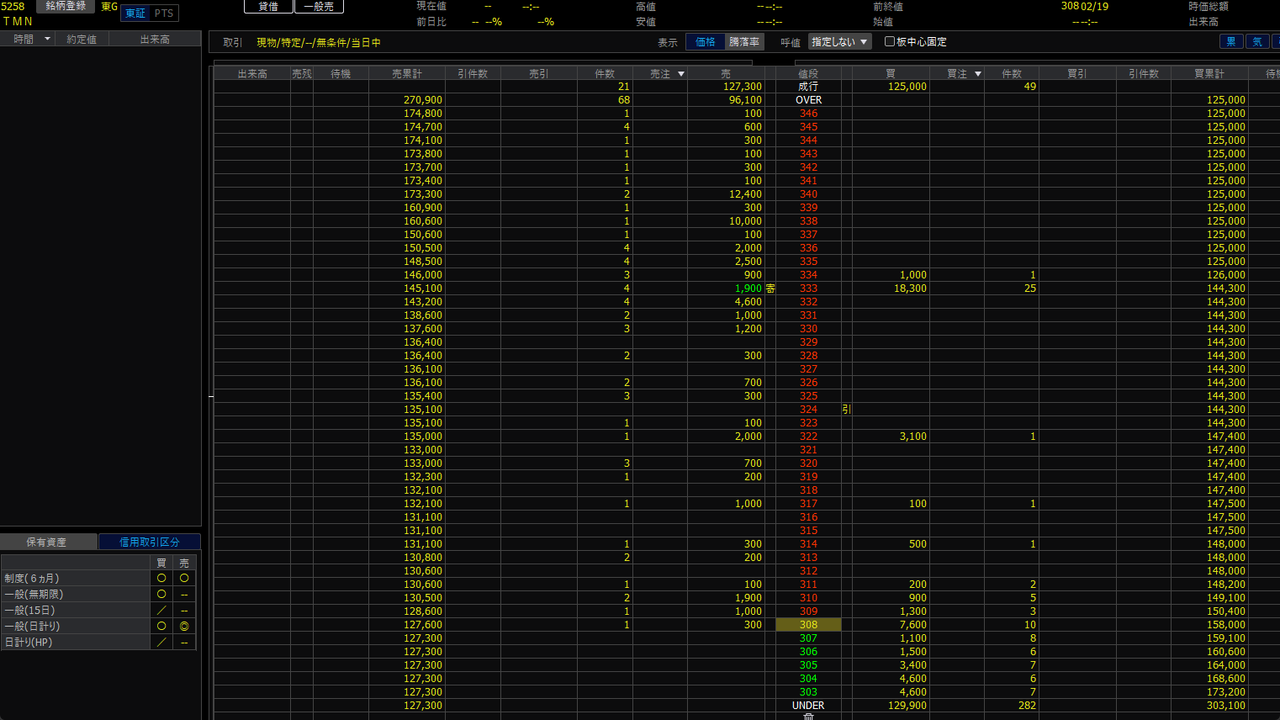The image size is (1280, 720).
Task: Click the 気 icon button
Action: coord(1257,42)
